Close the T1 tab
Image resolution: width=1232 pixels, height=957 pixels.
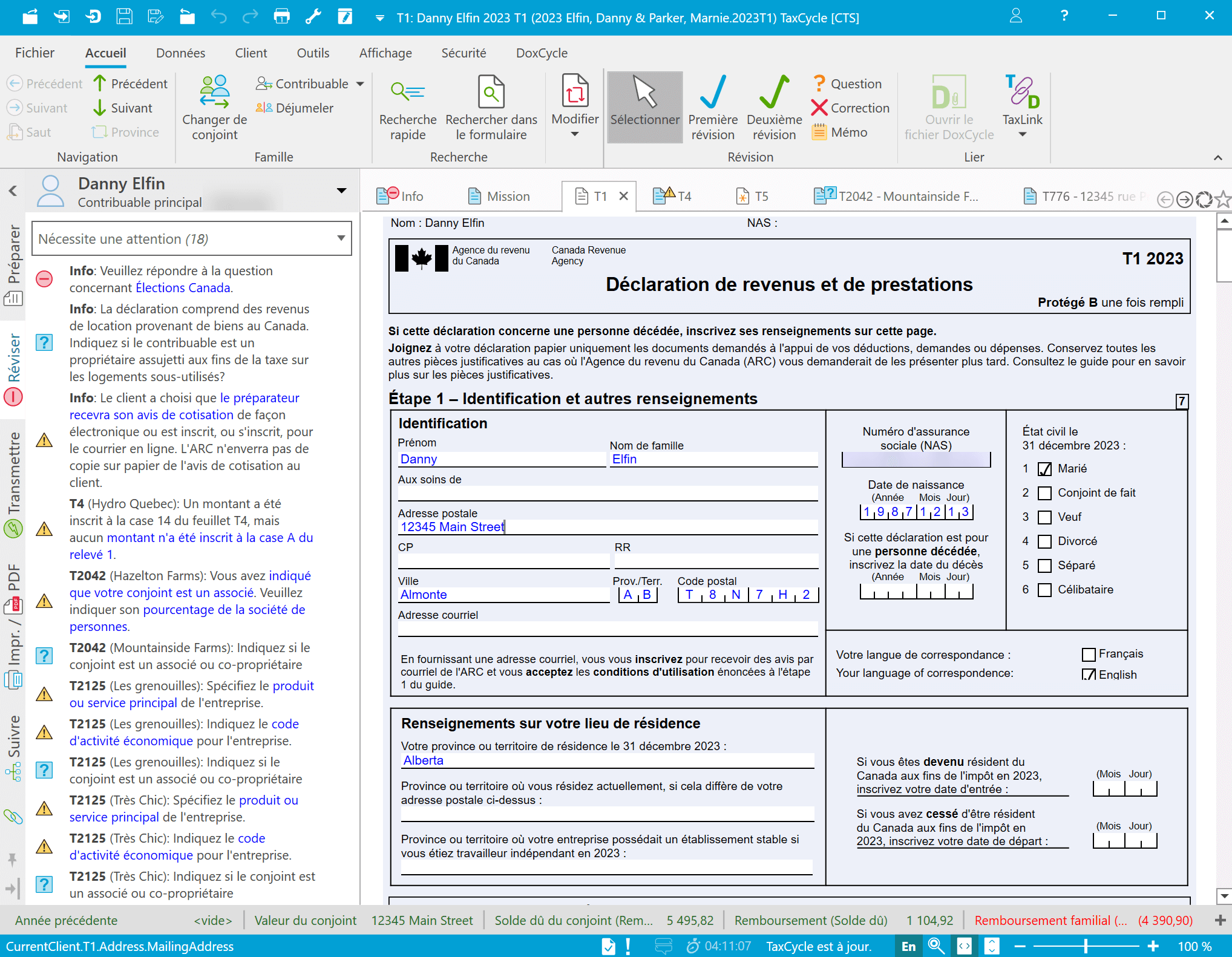624,196
